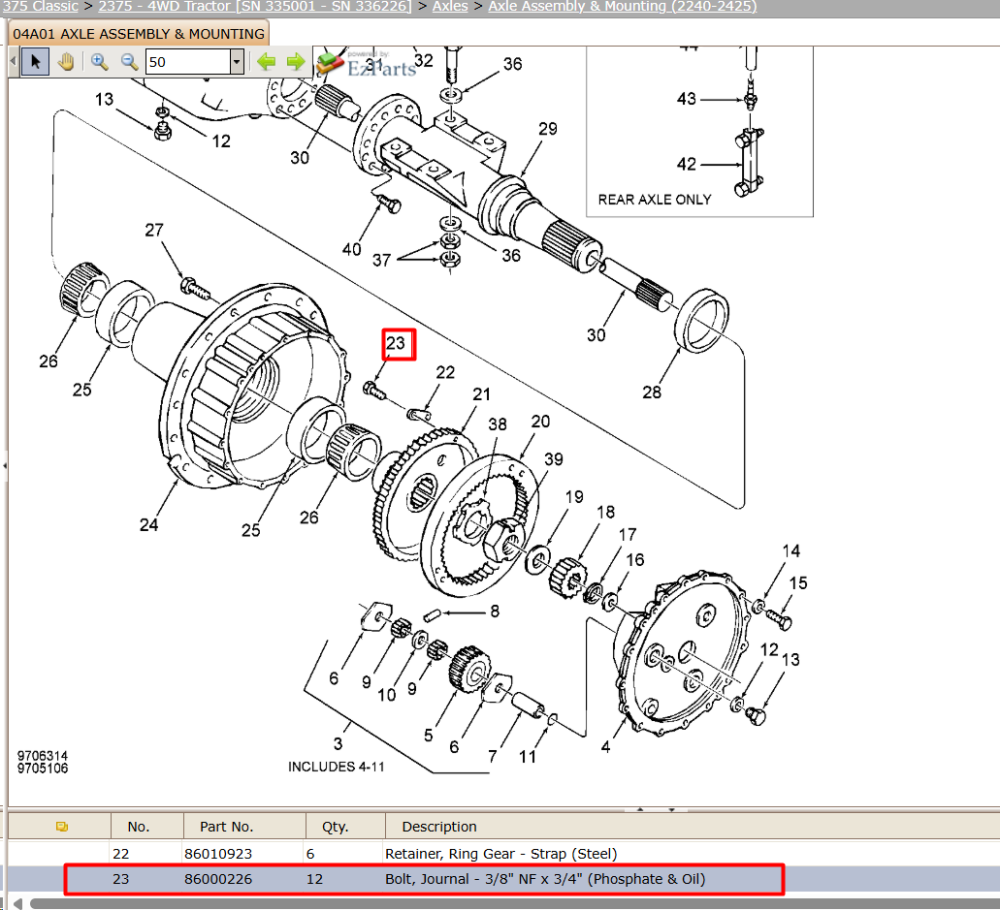
Task: Click the EzParts logo
Action: click(x=367, y=64)
